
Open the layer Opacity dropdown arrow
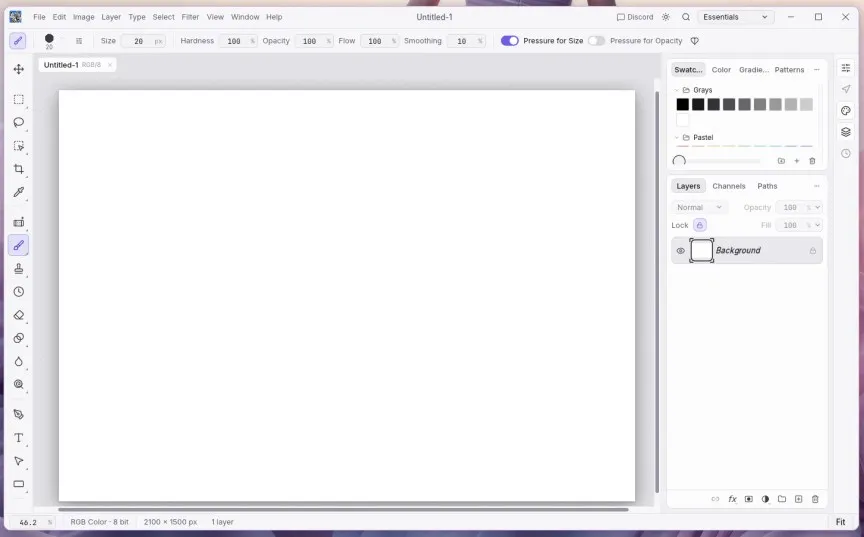[818, 208]
